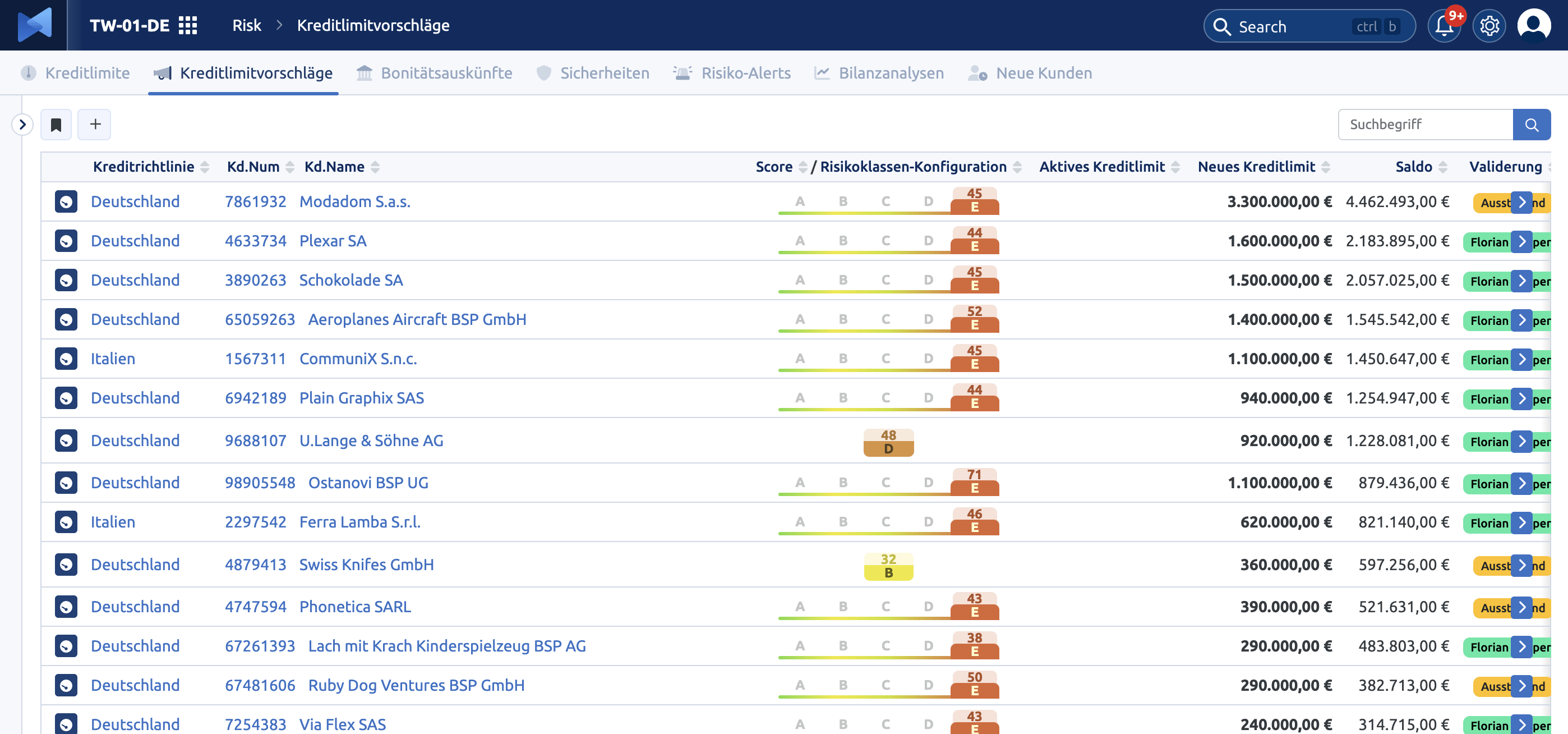
Task: Expand the collapsed side panel chevron
Action: (x=22, y=125)
